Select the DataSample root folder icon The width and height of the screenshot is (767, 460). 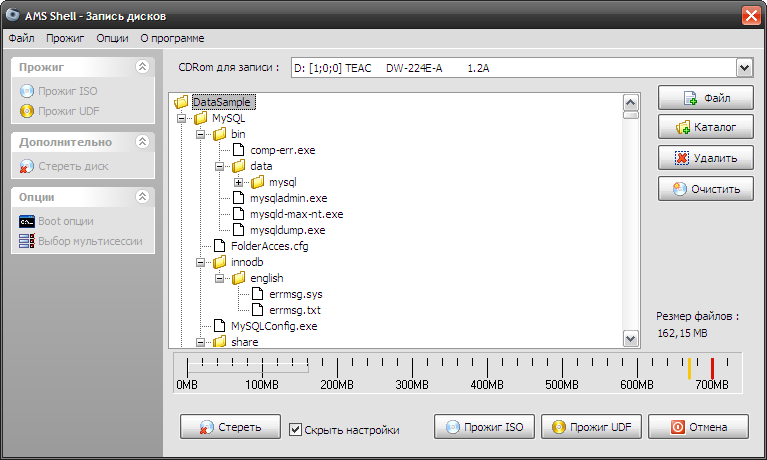point(181,102)
